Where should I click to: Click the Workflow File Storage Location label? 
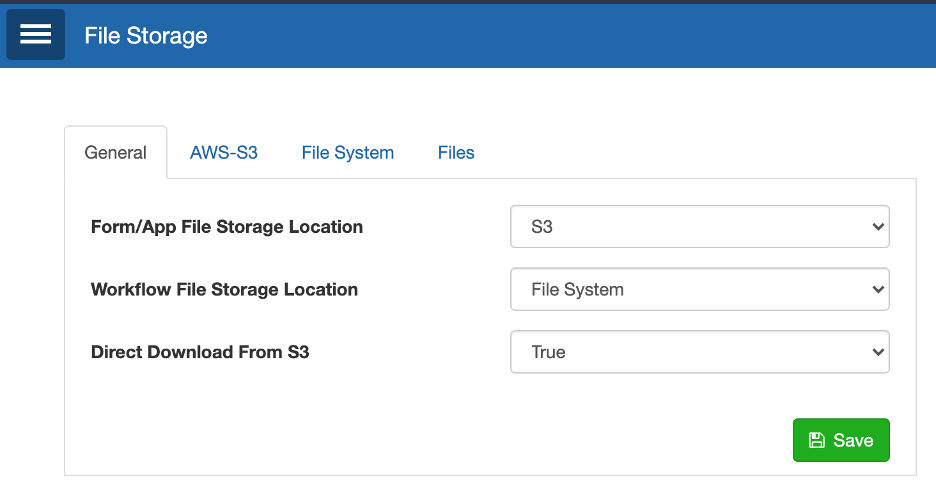(224, 289)
